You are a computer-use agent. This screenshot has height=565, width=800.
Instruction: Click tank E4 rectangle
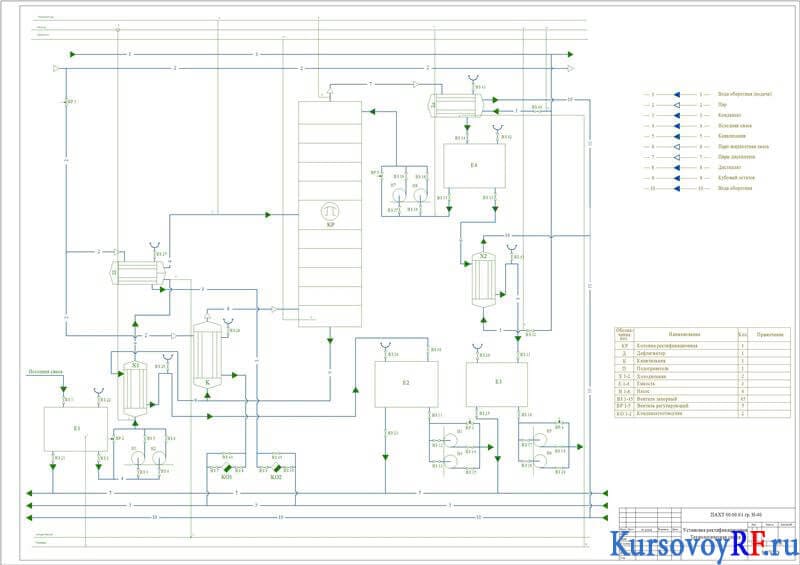pos(474,166)
